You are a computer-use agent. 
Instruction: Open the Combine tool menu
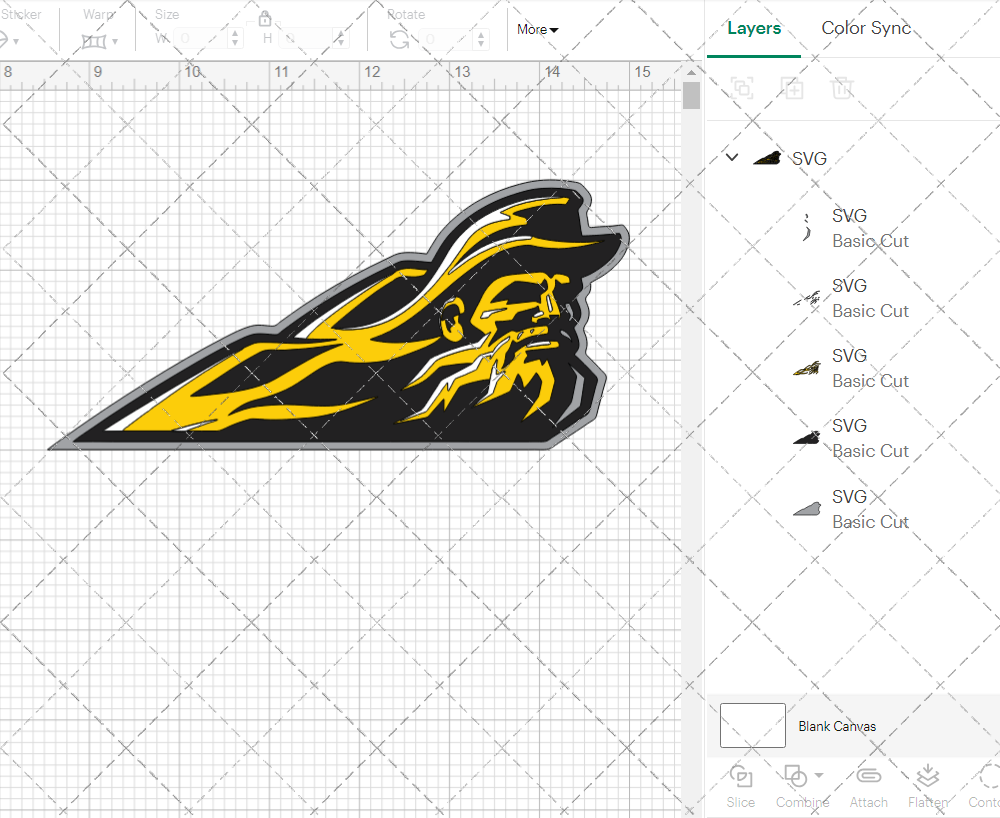click(x=802, y=787)
